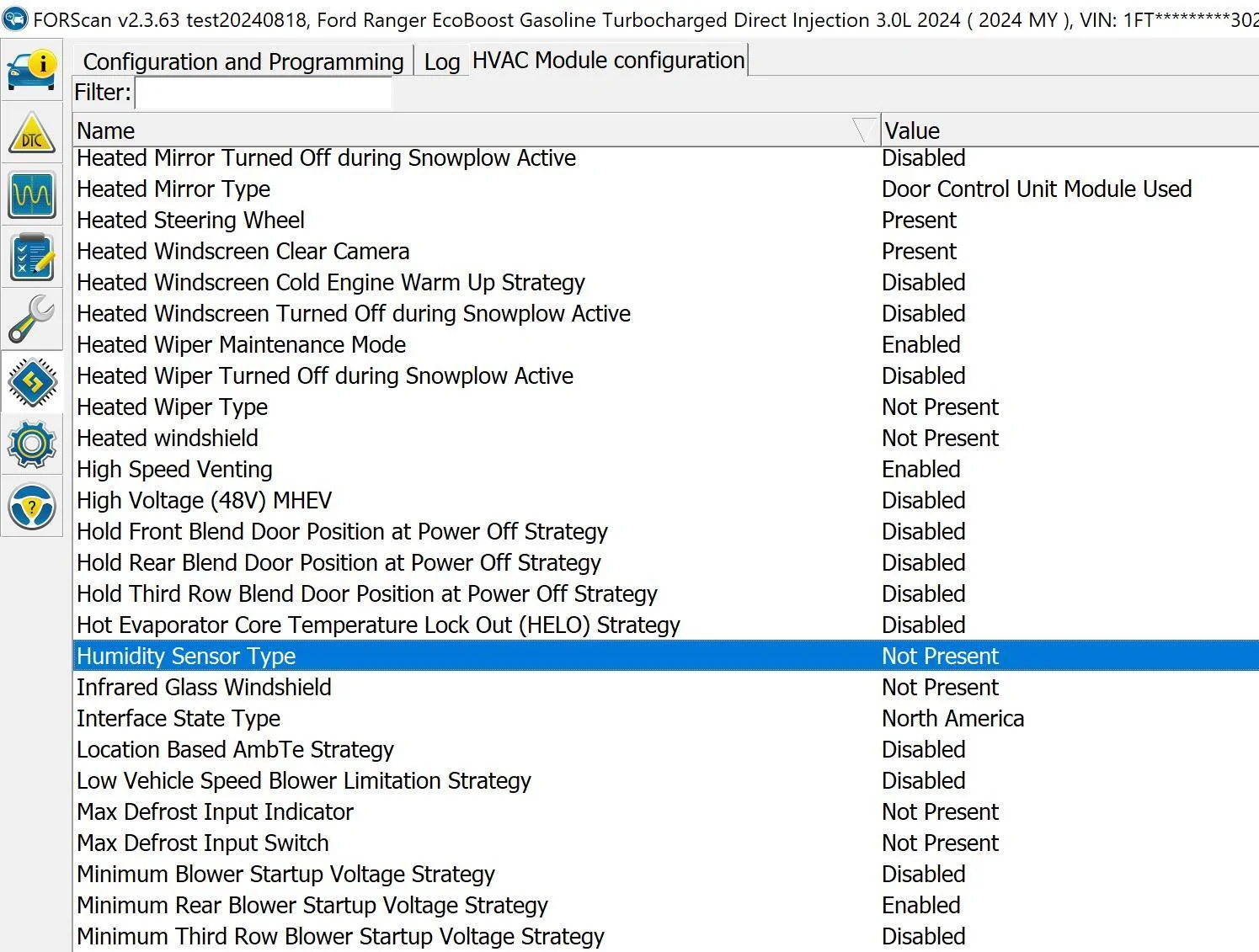Click the North America value cell
The width and height of the screenshot is (1259, 952).
click(x=952, y=718)
